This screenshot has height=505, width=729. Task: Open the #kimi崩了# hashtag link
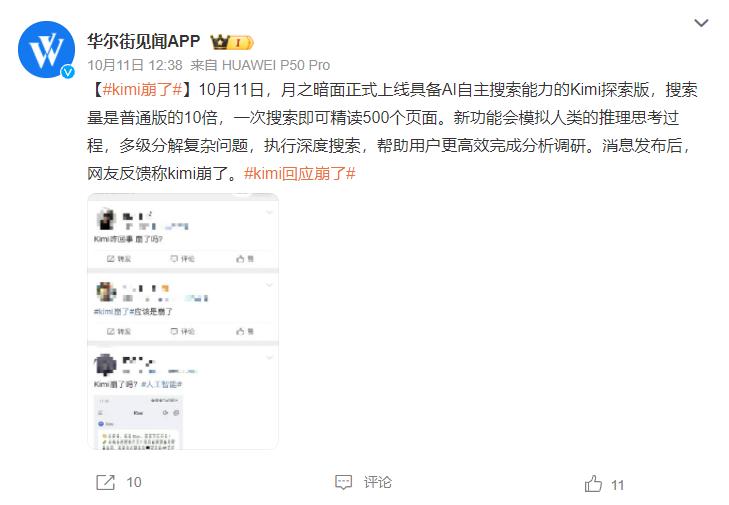pyautogui.click(x=142, y=89)
